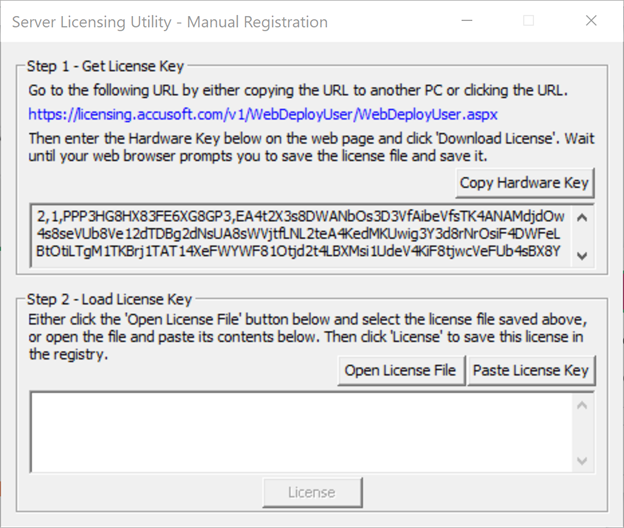Select the 'Step 1 - Get License Key' label

pos(105,67)
